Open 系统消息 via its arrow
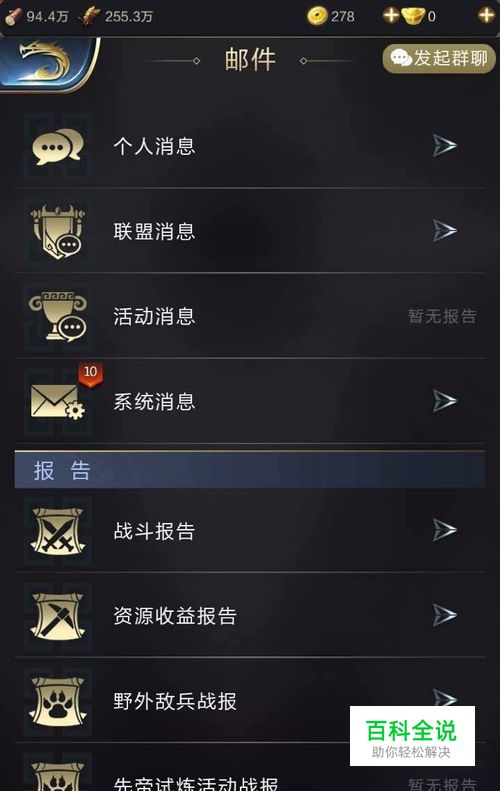Image resolution: width=500 pixels, height=791 pixels. click(445, 401)
